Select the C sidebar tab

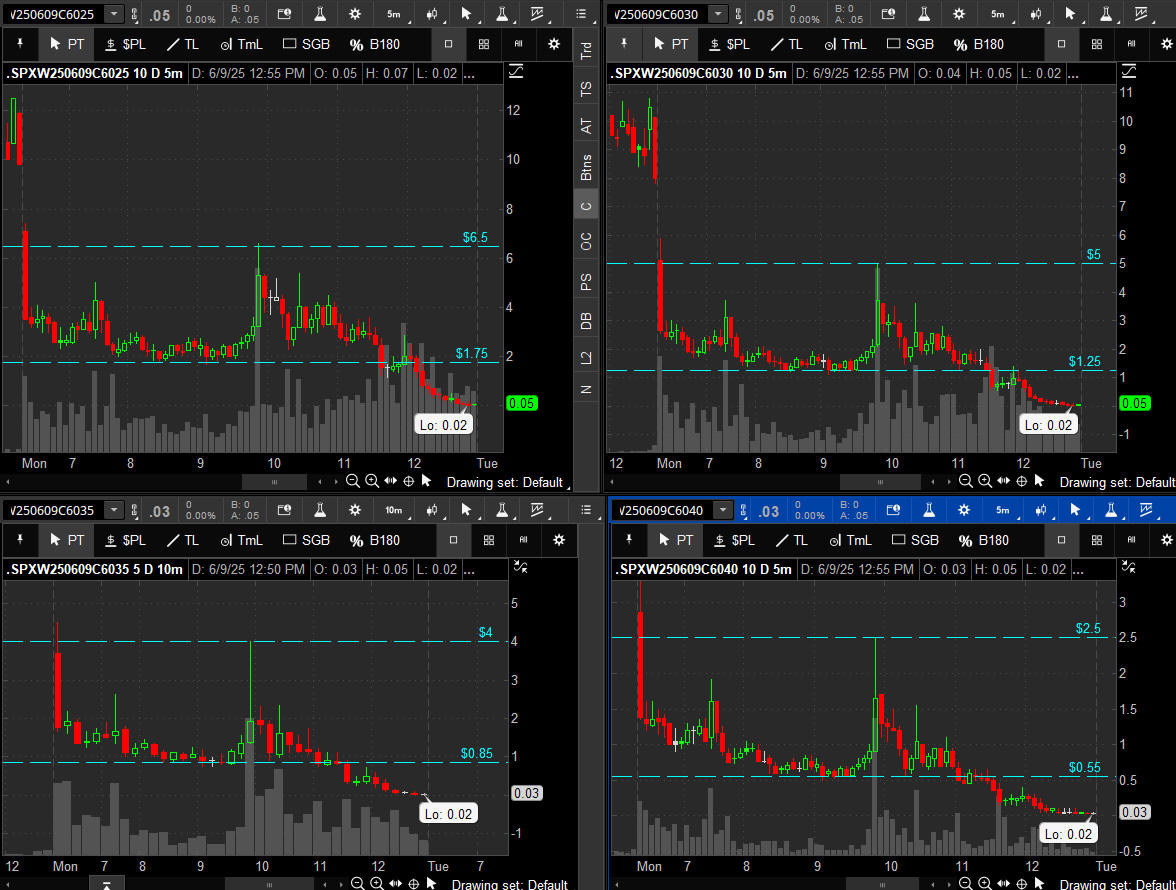pyautogui.click(x=586, y=205)
